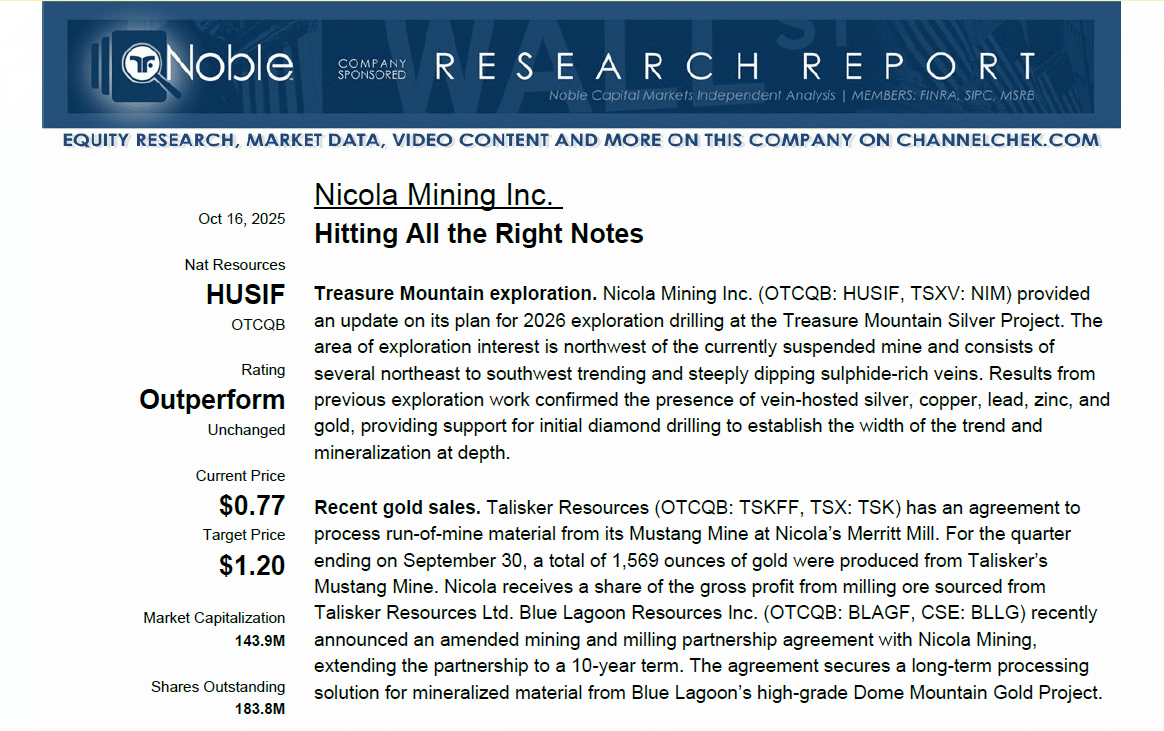
Task: Click the Hitting All the Right Notes headline
Action: click(478, 234)
